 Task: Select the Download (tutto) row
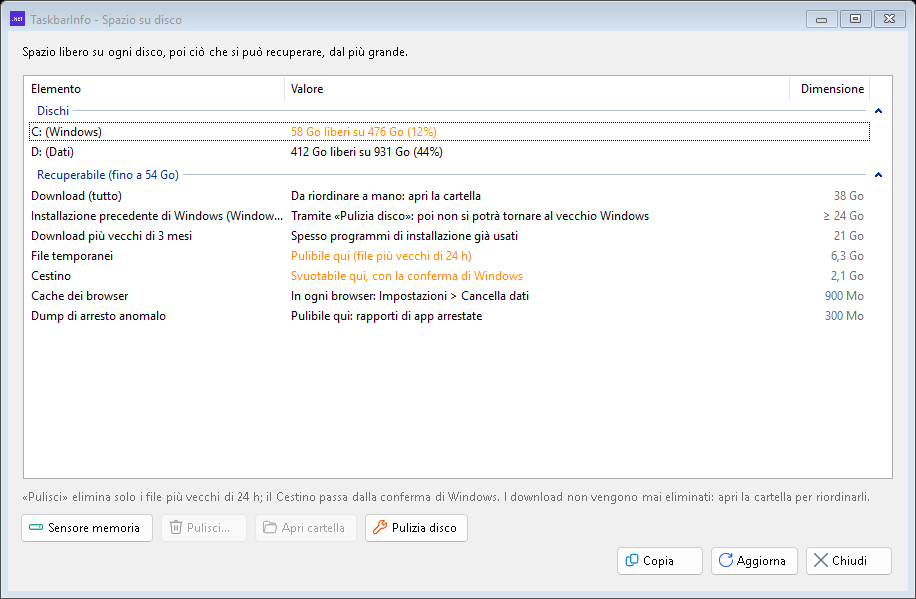click(x=449, y=196)
